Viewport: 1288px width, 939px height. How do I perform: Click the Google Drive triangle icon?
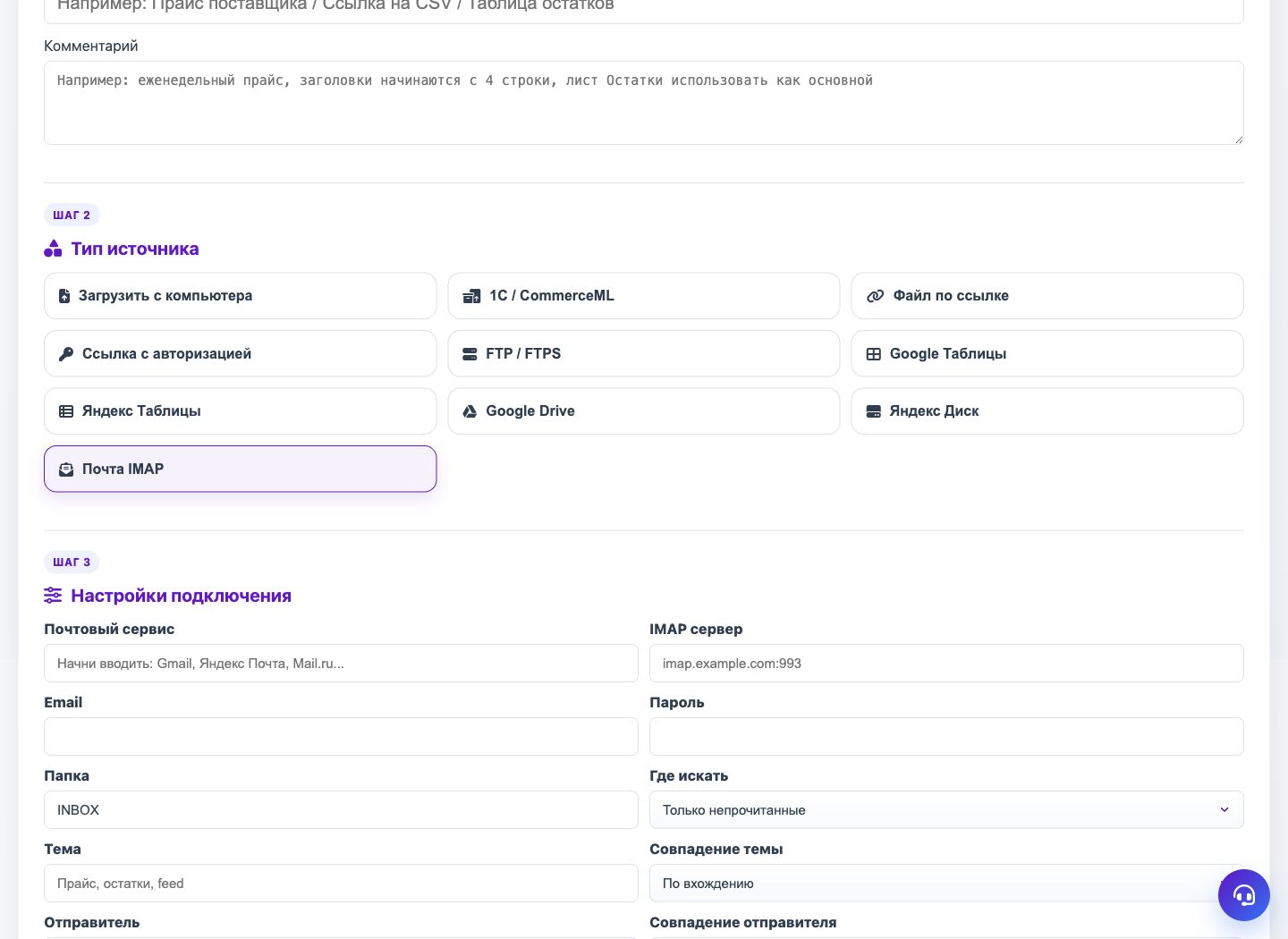tap(470, 411)
